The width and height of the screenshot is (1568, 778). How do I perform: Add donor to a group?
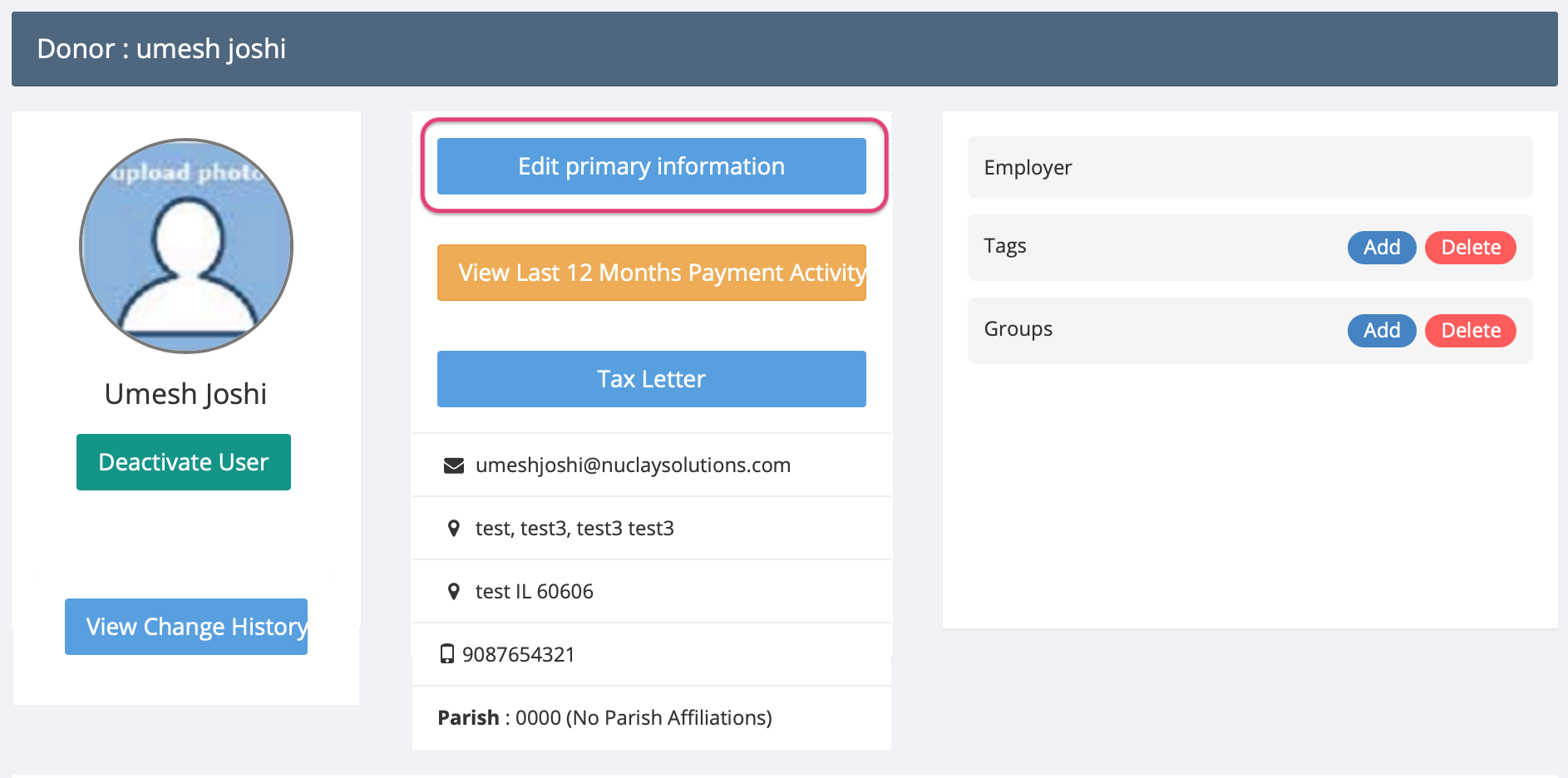pos(1382,331)
